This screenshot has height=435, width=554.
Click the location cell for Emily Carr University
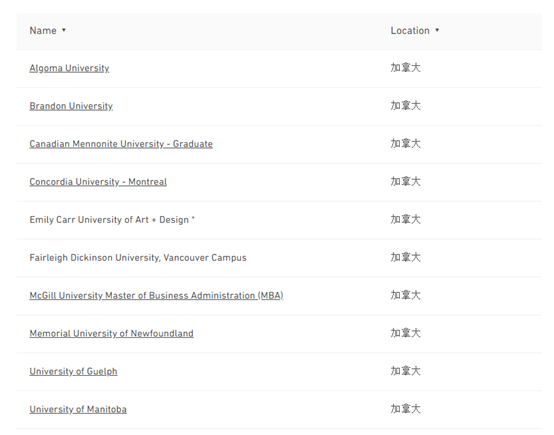[405, 219]
